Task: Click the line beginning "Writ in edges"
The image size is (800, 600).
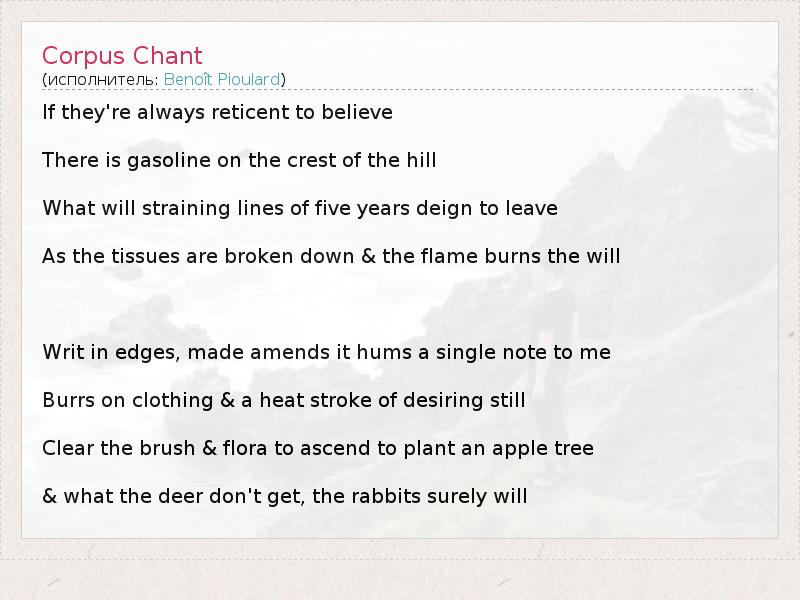Action: [x=326, y=352]
